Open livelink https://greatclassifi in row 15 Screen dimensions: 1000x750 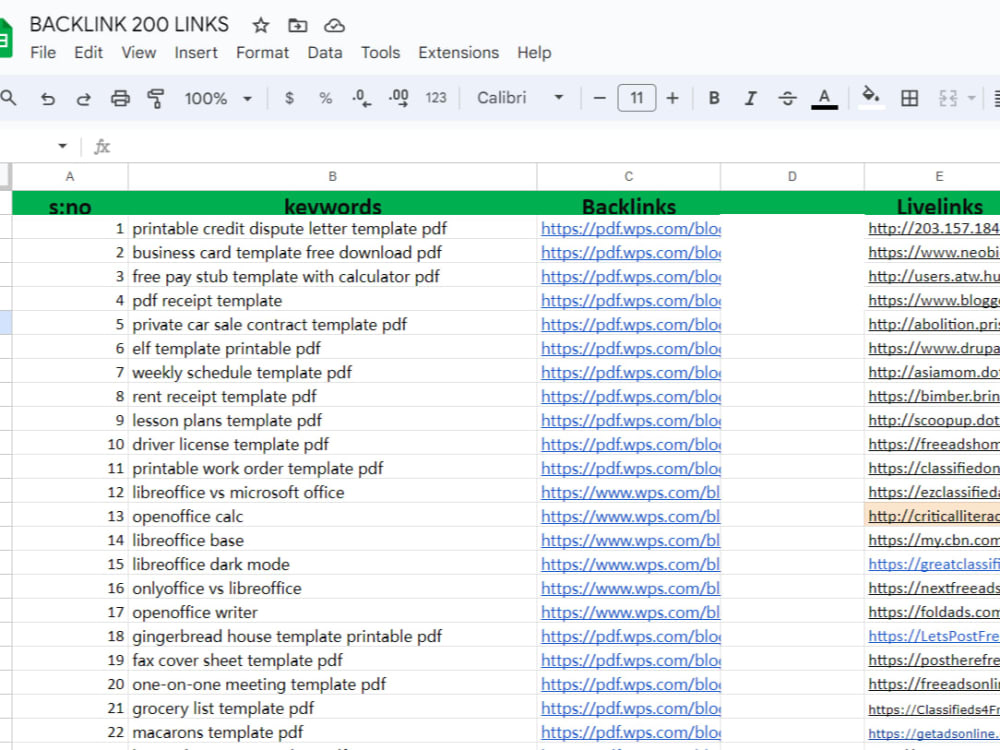[x=934, y=564]
